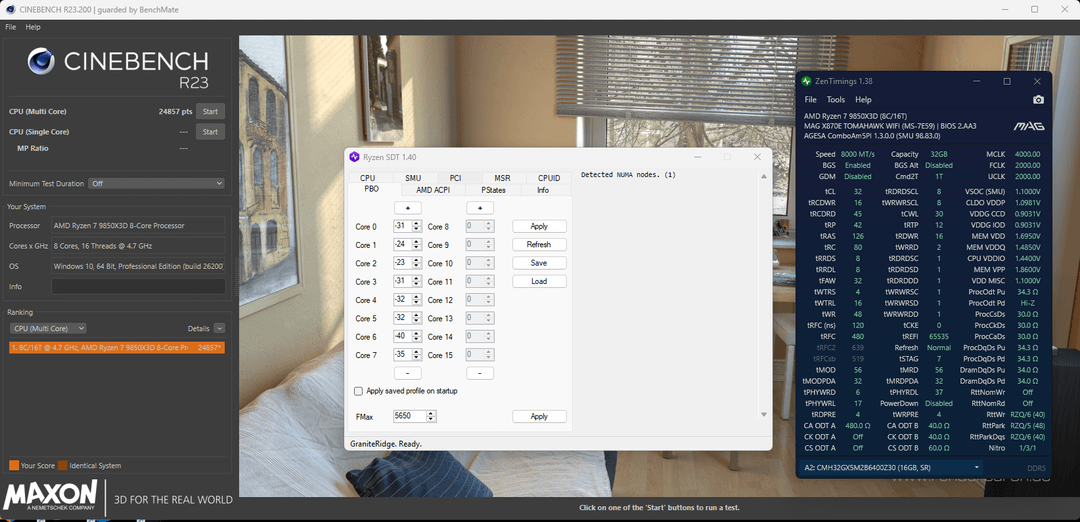Expand the CPU (Multi Core) ranking dropdown

click(x=47, y=328)
